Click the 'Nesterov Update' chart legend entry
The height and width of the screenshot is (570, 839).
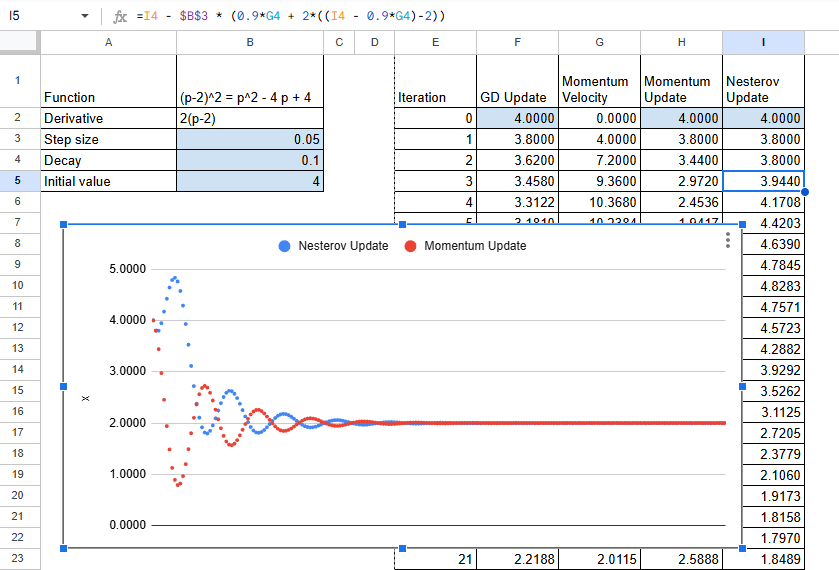coord(333,246)
